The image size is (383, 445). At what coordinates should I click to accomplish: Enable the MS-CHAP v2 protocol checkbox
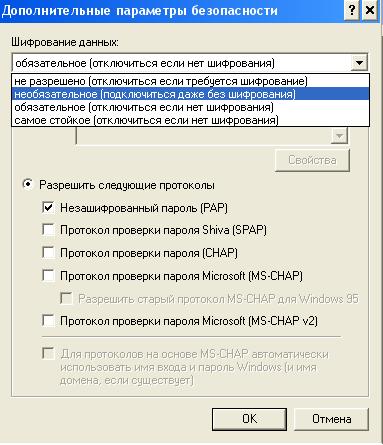(48, 321)
